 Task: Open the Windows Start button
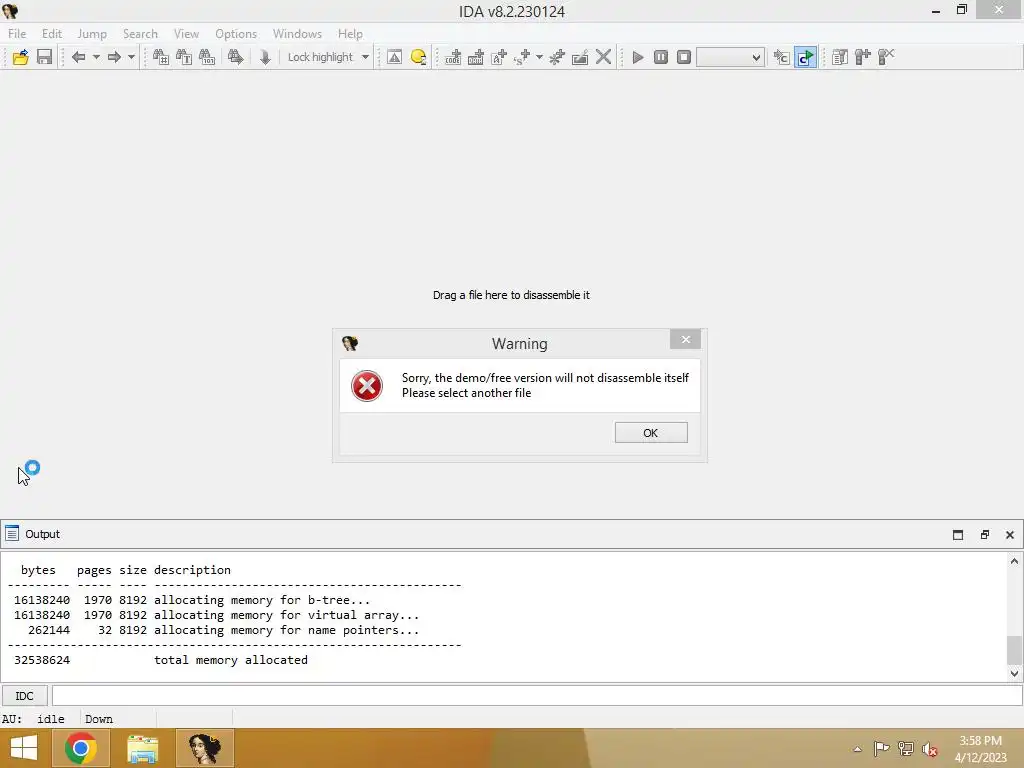[24, 748]
